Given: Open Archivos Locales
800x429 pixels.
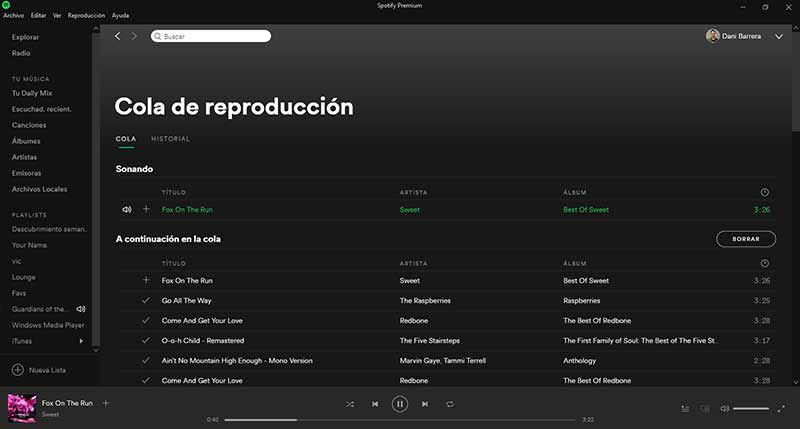Looking at the screenshot, I should [x=39, y=189].
